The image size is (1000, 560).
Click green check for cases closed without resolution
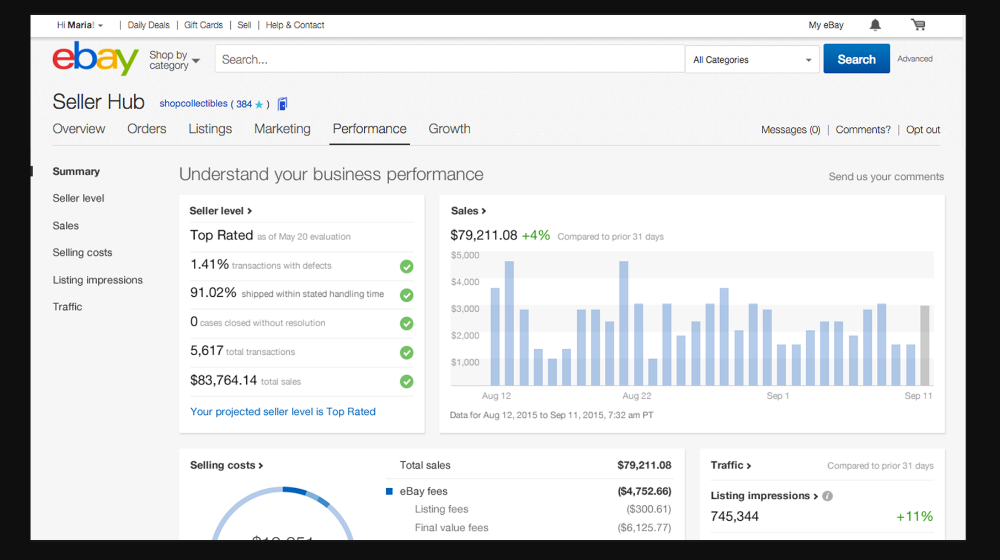[406, 323]
